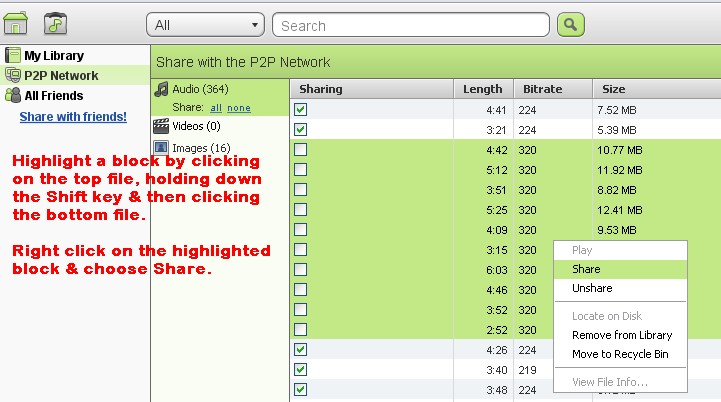Screen dimensions: 721x402
Task: Open the music store icon in toolbar
Action: point(56,23)
